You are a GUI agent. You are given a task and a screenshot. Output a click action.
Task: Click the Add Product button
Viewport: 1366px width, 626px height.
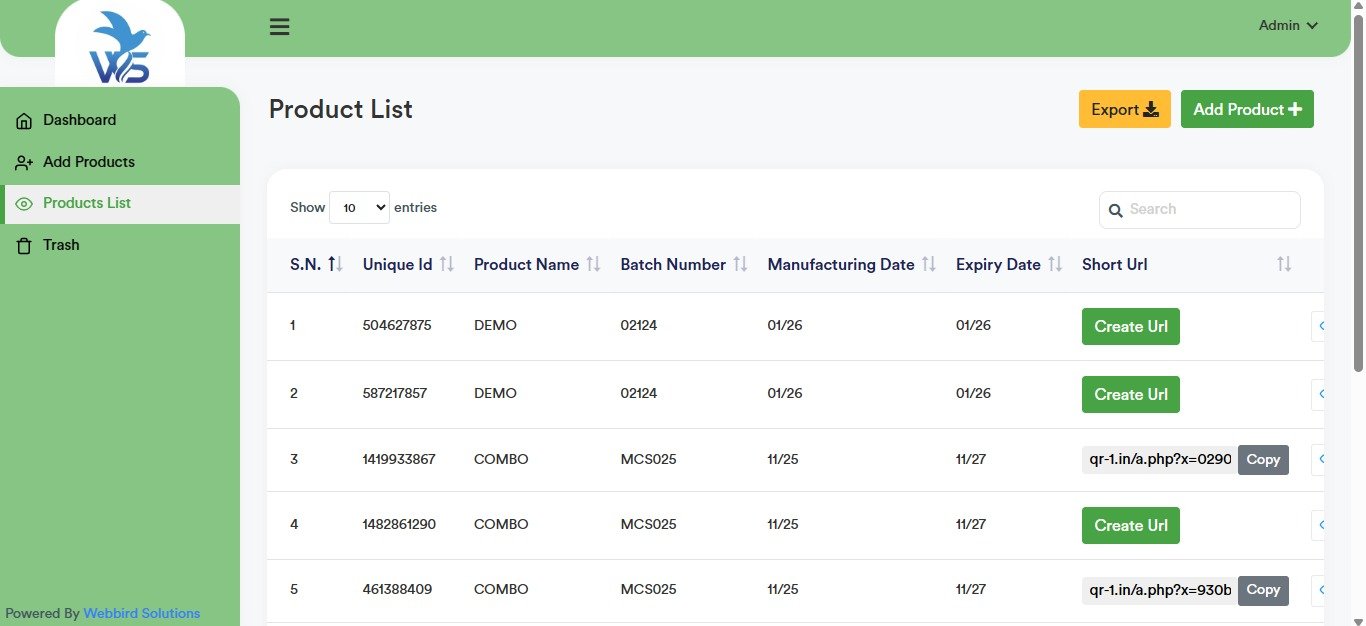[x=1246, y=110]
